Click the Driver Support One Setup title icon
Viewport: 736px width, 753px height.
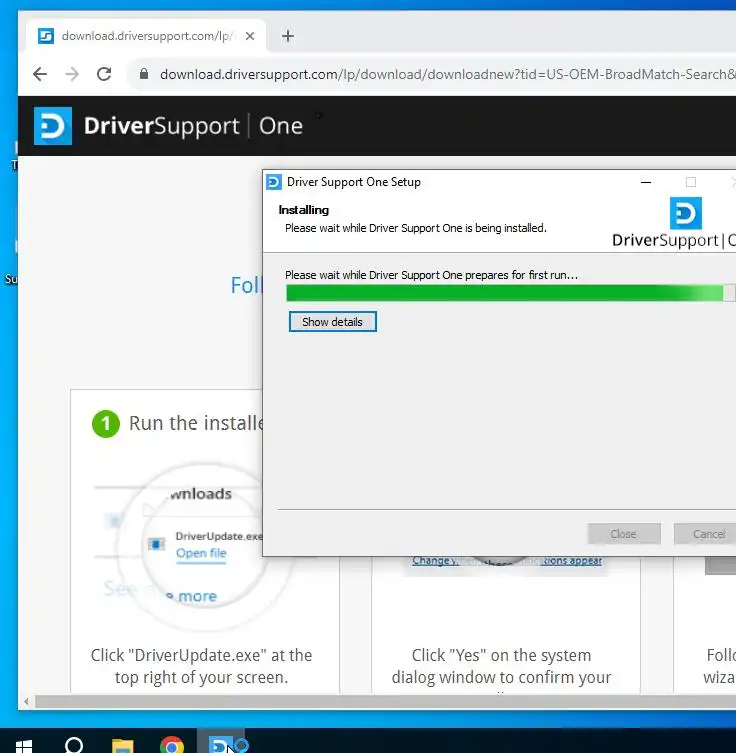274,182
